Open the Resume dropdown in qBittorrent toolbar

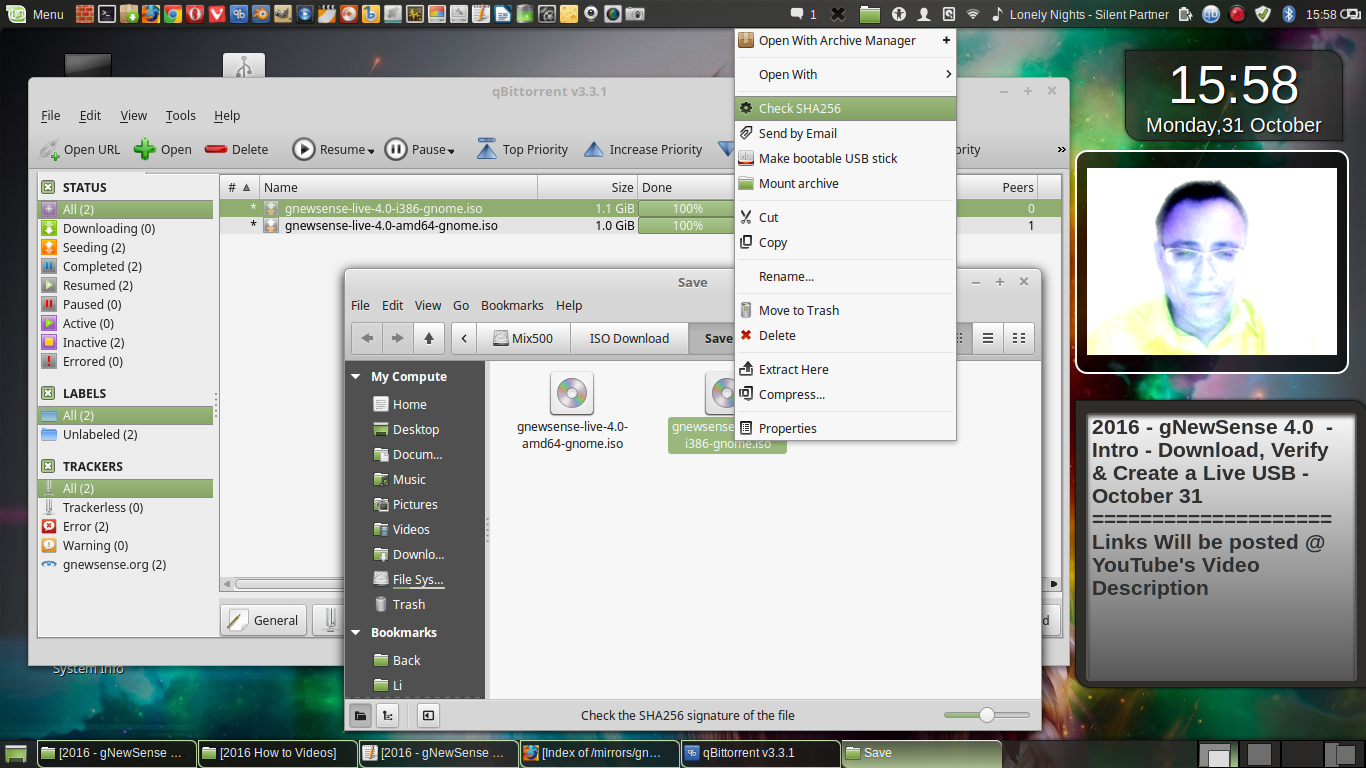click(x=371, y=151)
